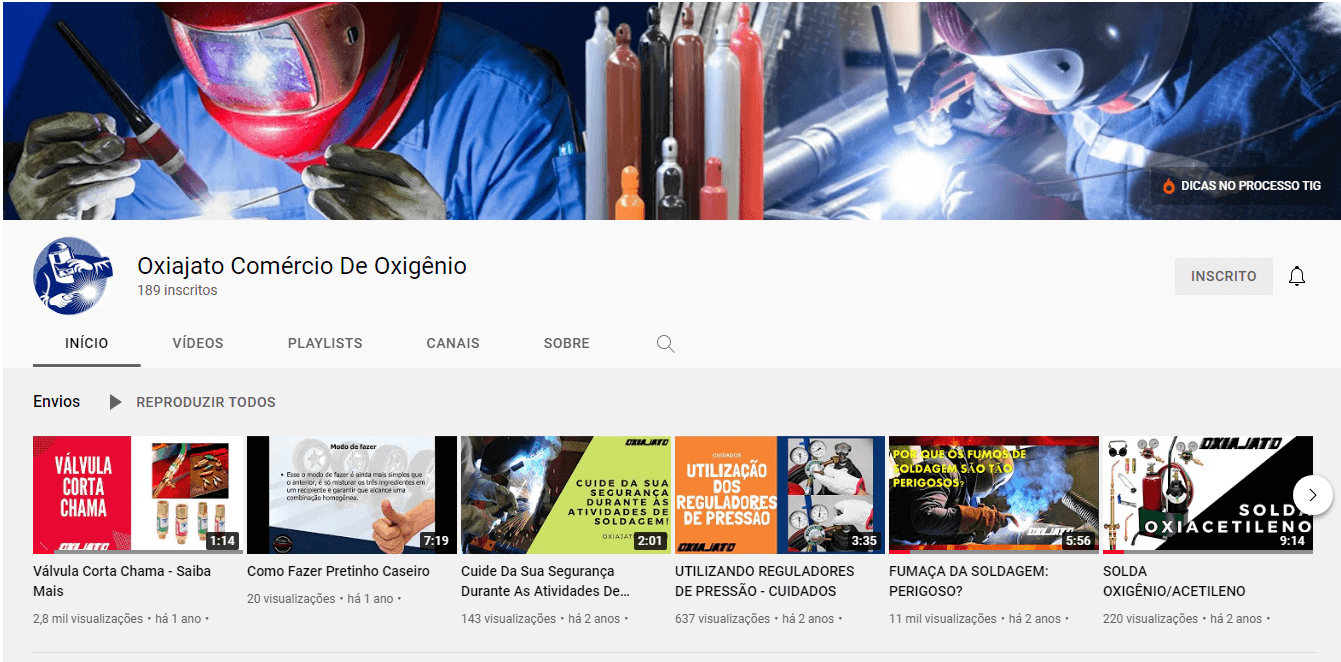Open the Como Fazer Pretinho Caseiro thumbnail
The height and width of the screenshot is (662, 1341).
click(351, 494)
